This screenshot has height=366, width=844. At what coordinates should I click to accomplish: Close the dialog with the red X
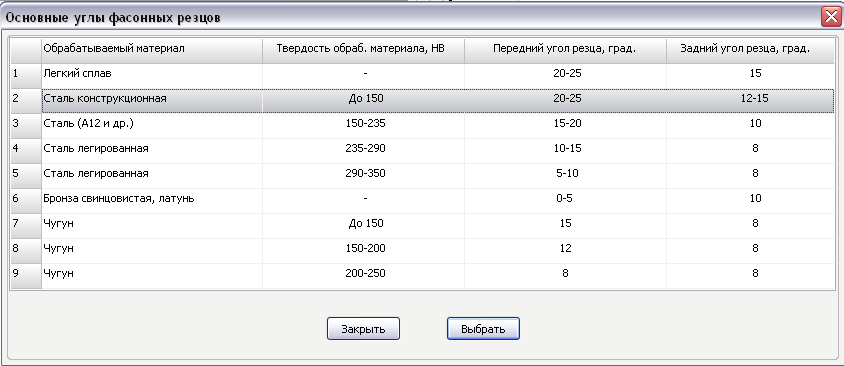832,18
